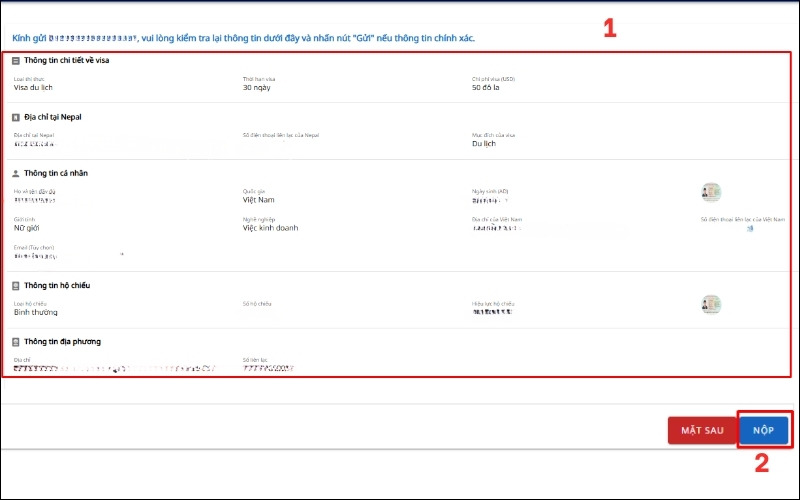Click the blue instruction text beginning "Kính gửi"
The width and height of the screenshot is (800, 500).
point(243,38)
